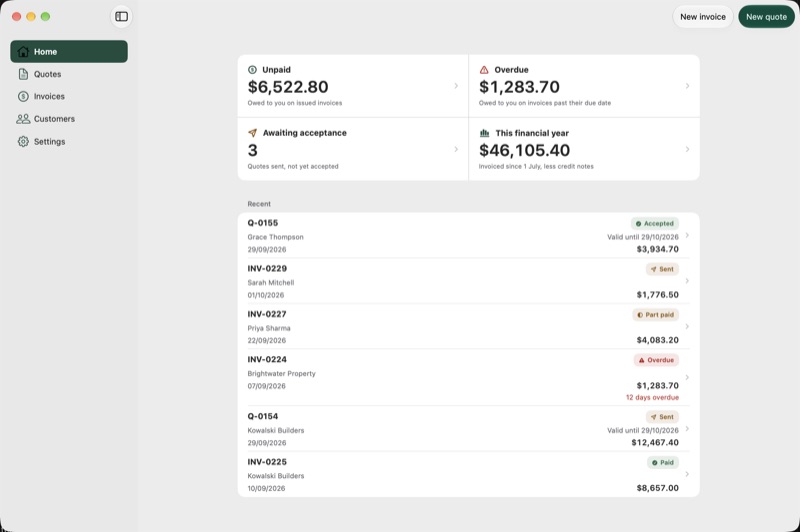Open the Awaiting acceptance card chevron

[456, 149]
